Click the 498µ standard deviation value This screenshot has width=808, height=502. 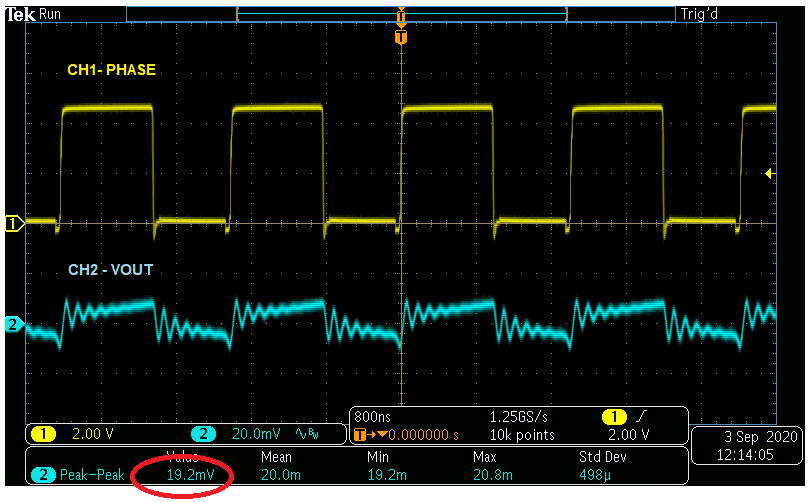point(595,475)
